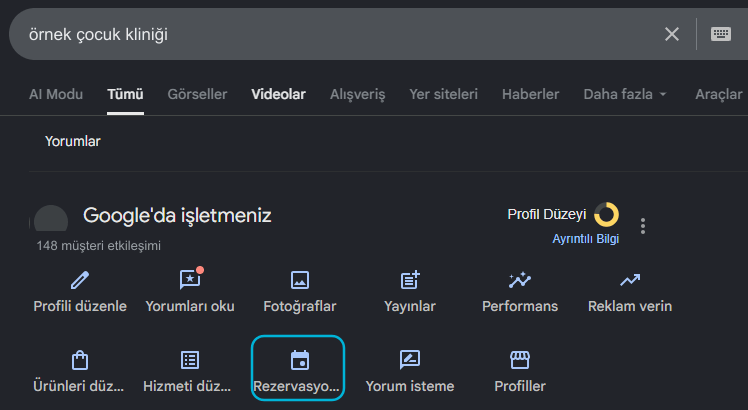Click the Reklam verin label text
748x410 pixels.
pyautogui.click(x=630, y=306)
